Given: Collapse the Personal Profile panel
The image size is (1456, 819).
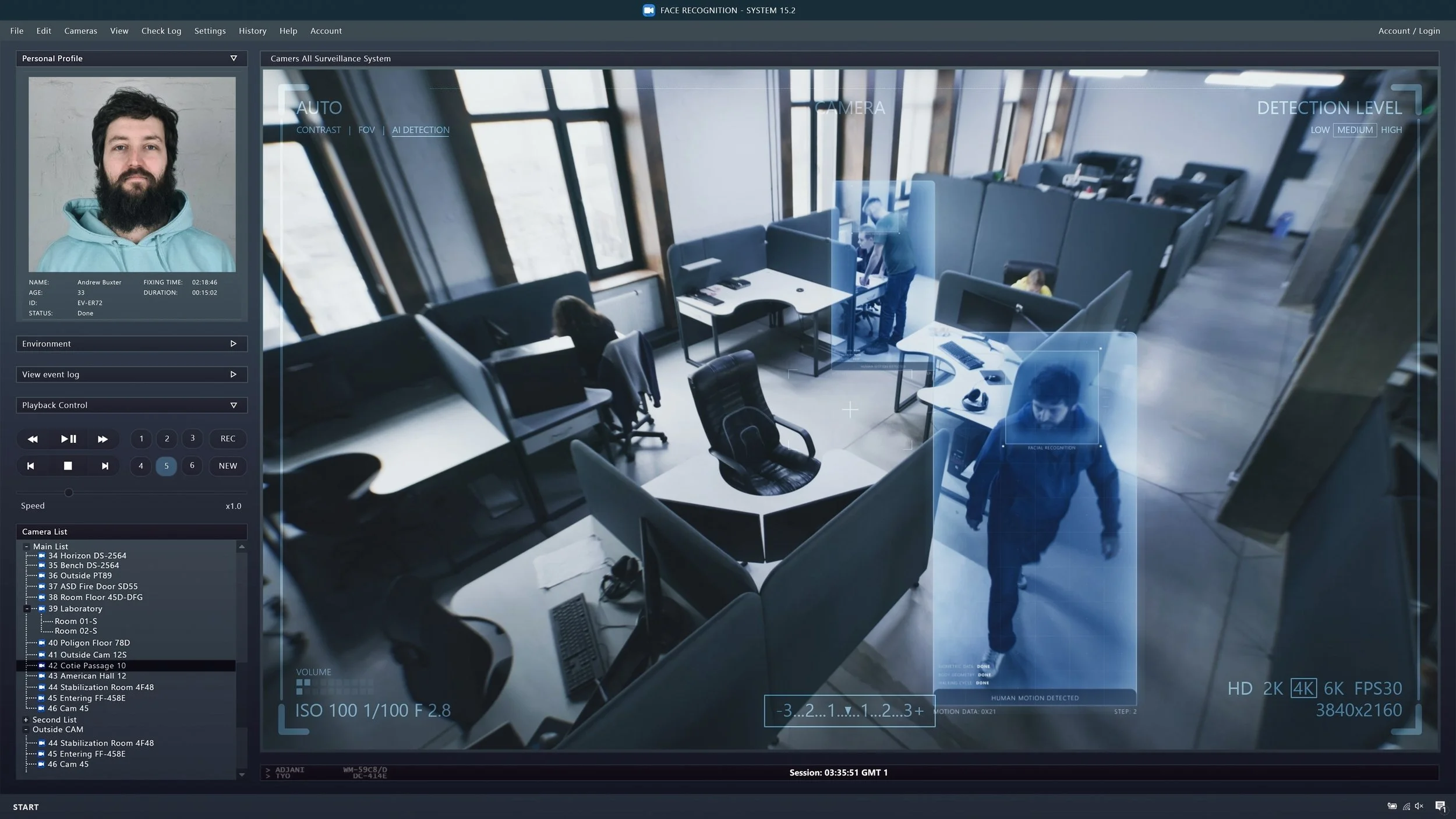Looking at the screenshot, I should [x=234, y=58].
